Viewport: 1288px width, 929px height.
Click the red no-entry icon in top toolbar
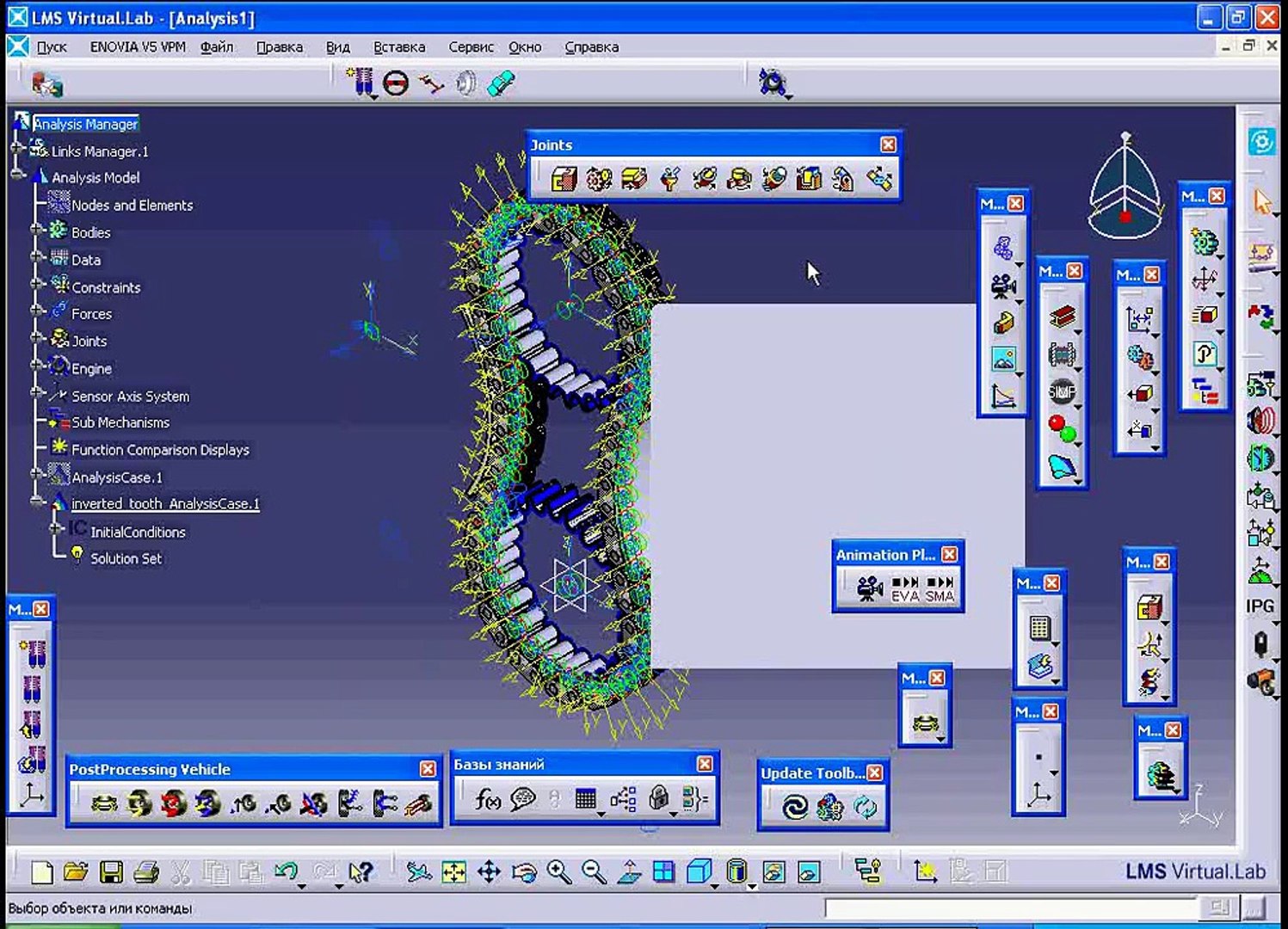tap(396, 83)
